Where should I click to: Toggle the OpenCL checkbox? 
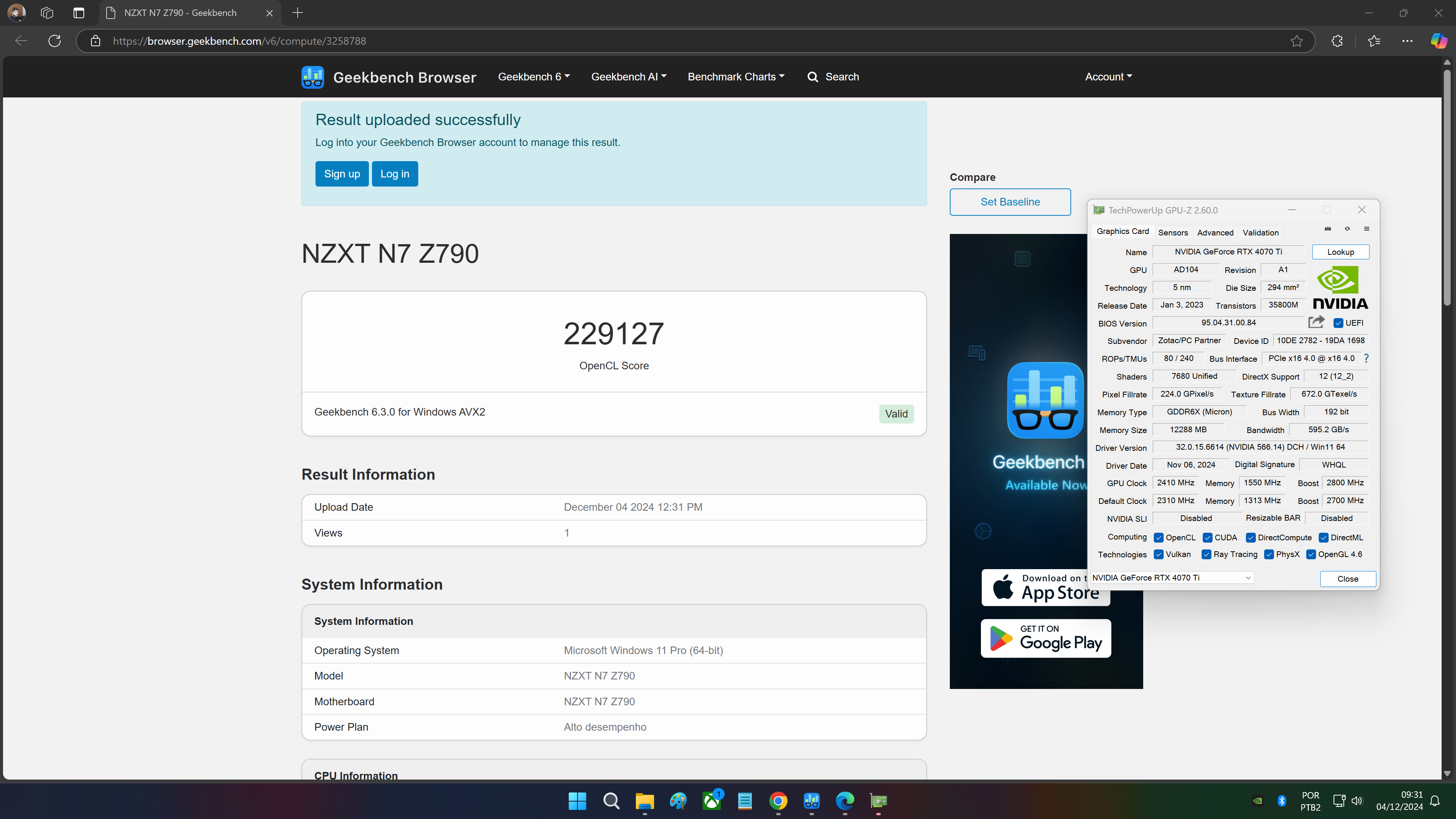coord(1159,538)
